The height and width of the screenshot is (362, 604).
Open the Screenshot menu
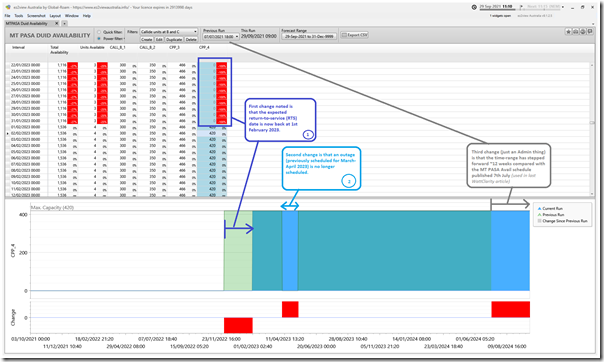pyautogui.click(x=36, y=16)
